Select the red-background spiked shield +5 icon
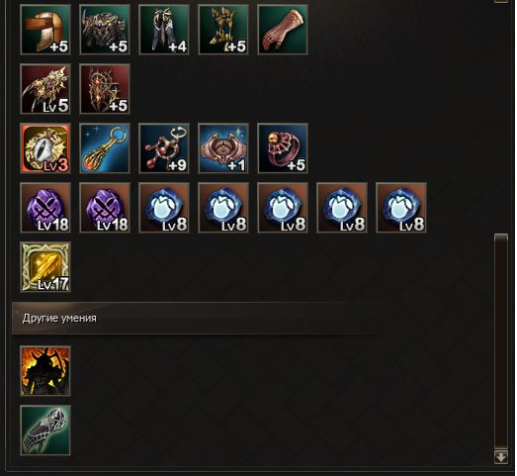This screenshot has width=517, height=476. [x=105, y=89]
